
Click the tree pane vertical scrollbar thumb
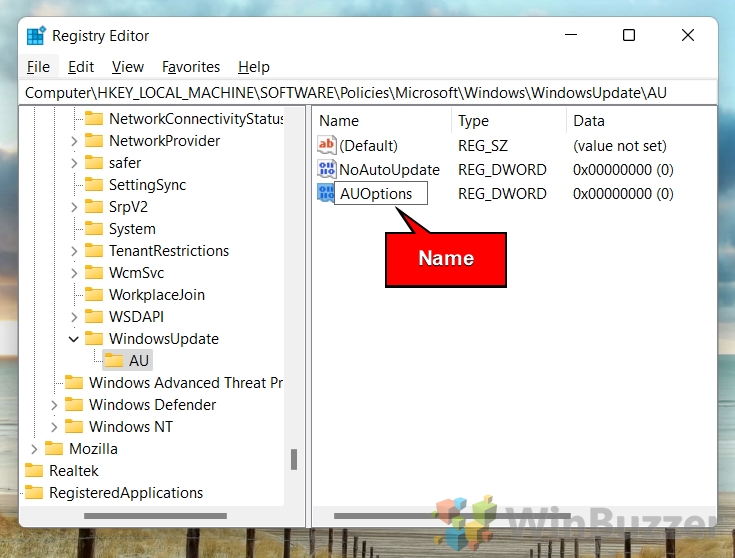(x=294, y=460)
